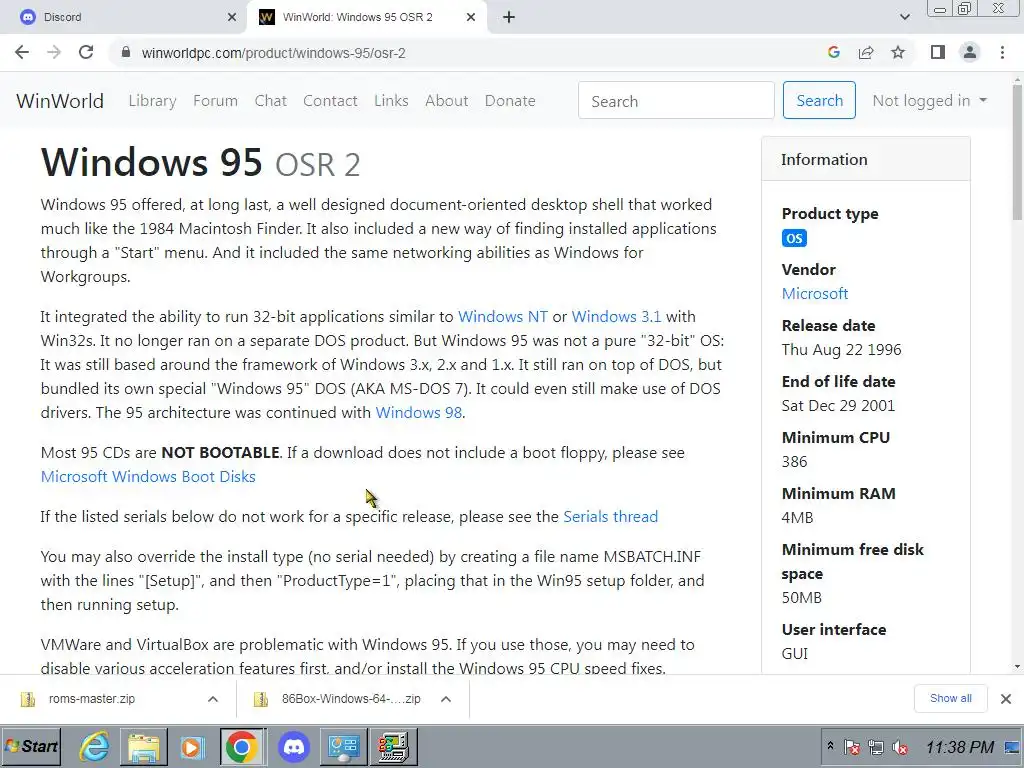
Task: Bookmark this page with the star icon
Action: (x=898, y=52)
